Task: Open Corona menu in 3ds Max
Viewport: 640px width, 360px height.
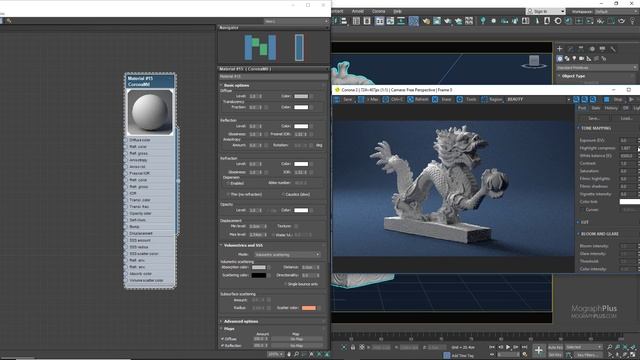Action: click(x=378, y=11)
